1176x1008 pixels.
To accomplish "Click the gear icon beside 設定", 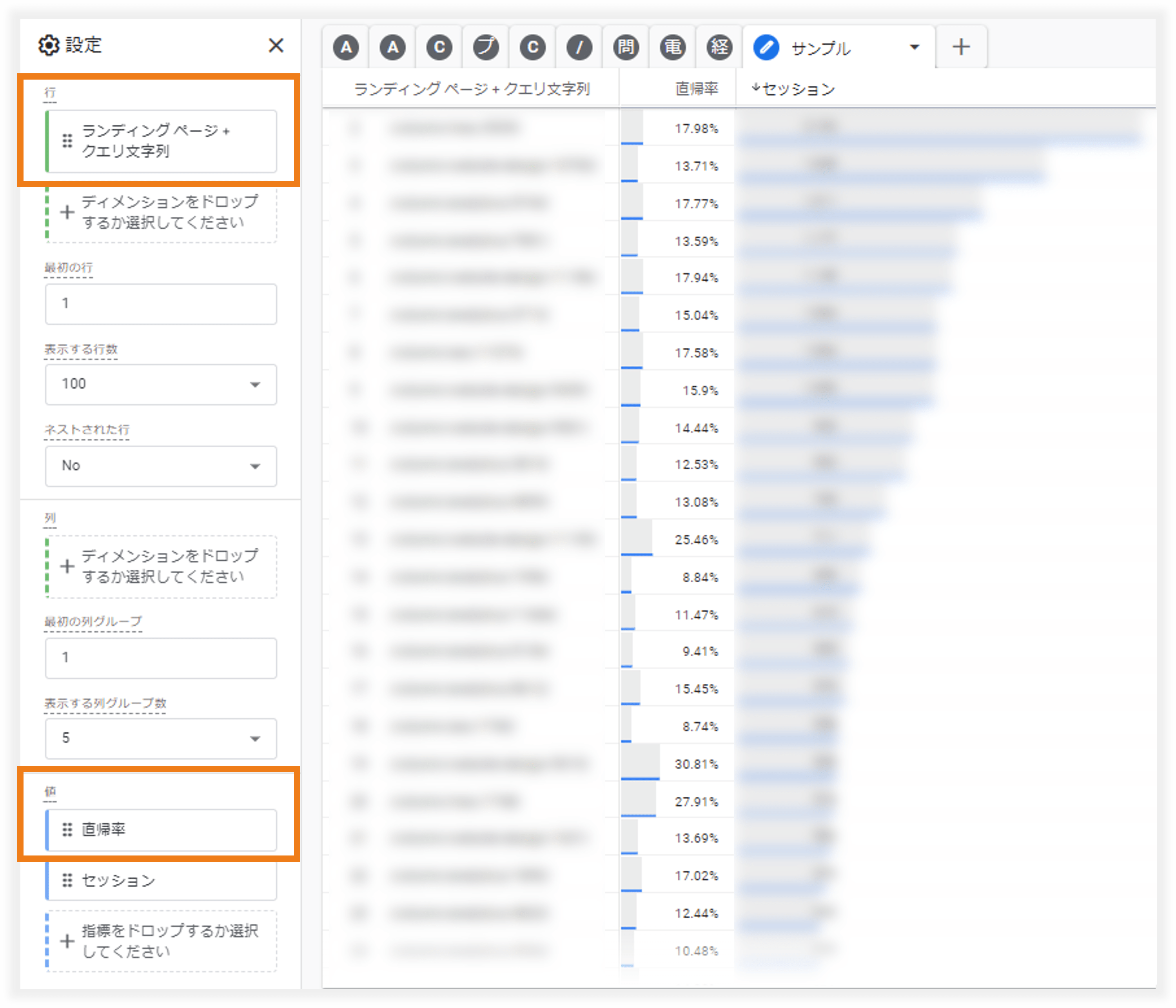I will [x=49, y=45].
